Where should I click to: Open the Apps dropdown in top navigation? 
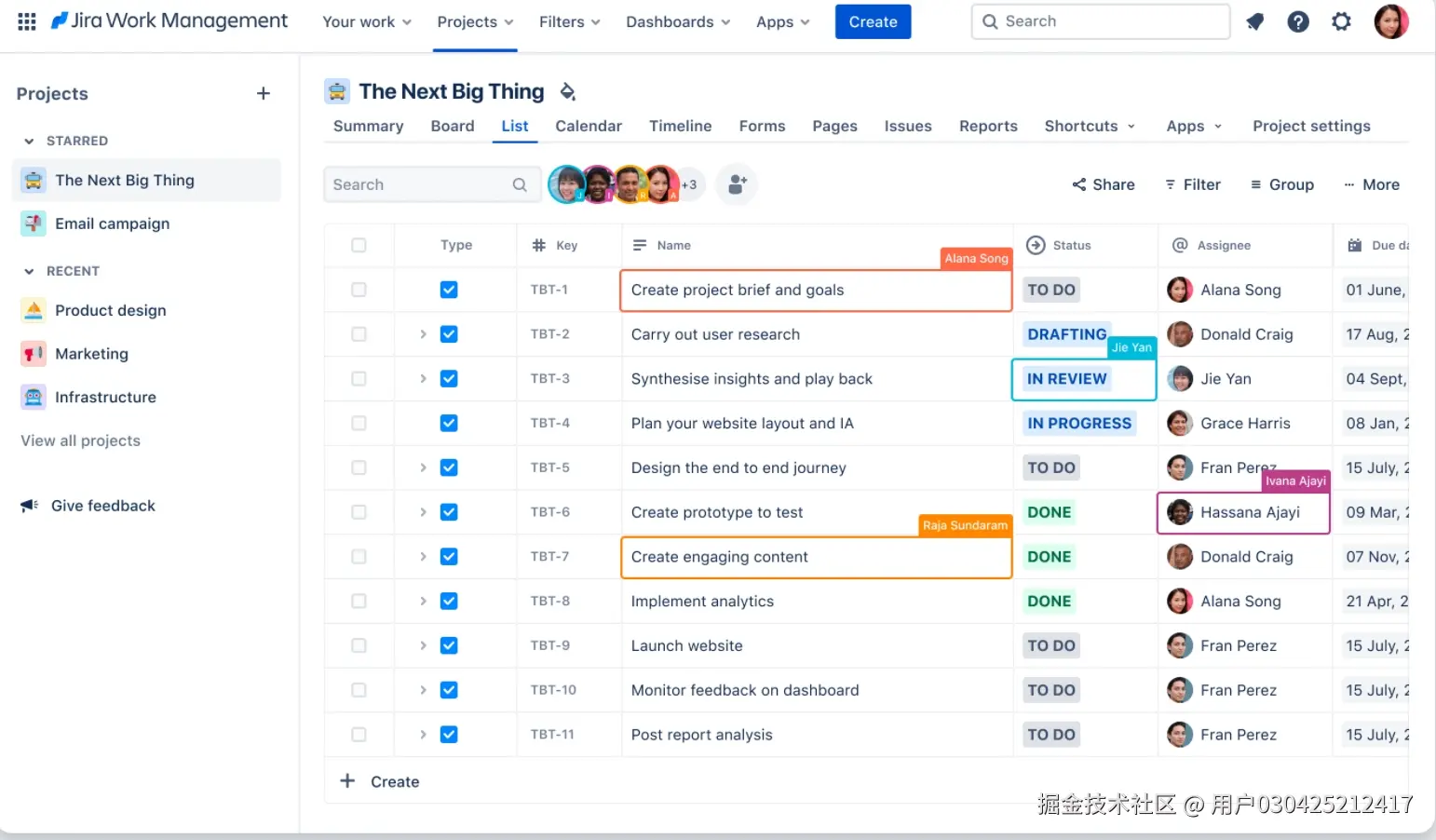[782, 21]
